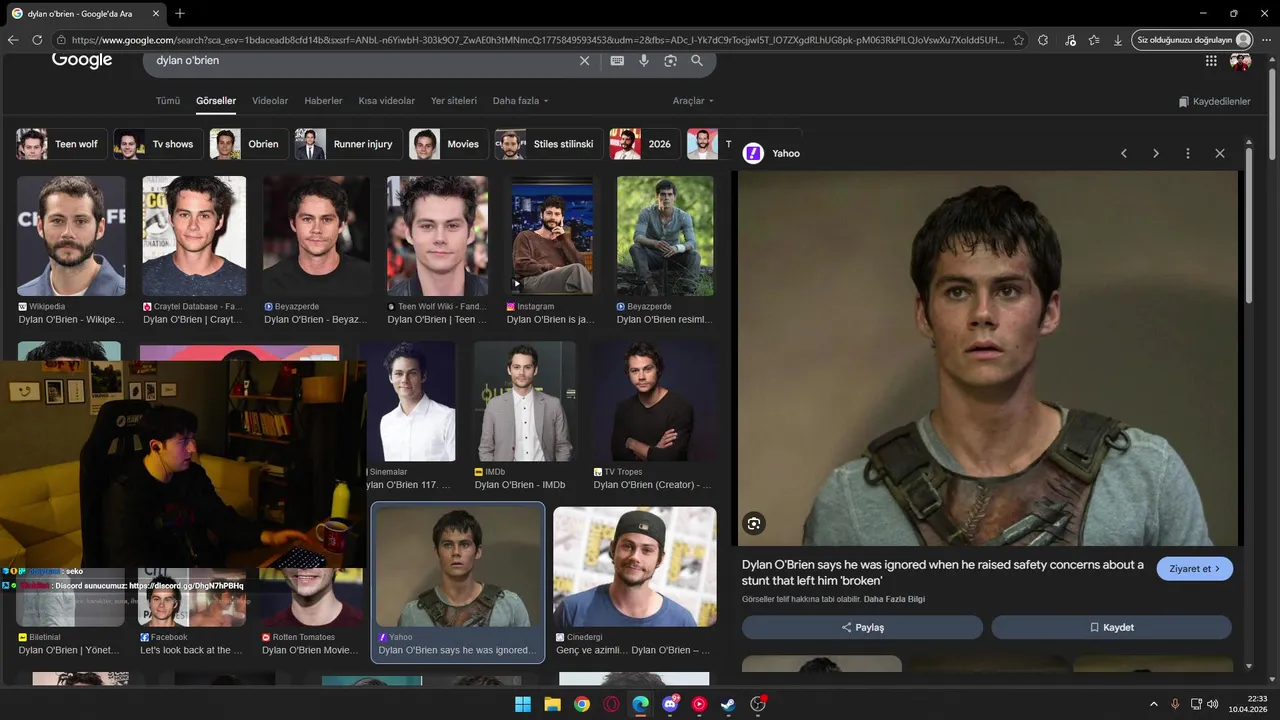
Task: Open the TV Tropes image result
Action: [x=653, y=401]
